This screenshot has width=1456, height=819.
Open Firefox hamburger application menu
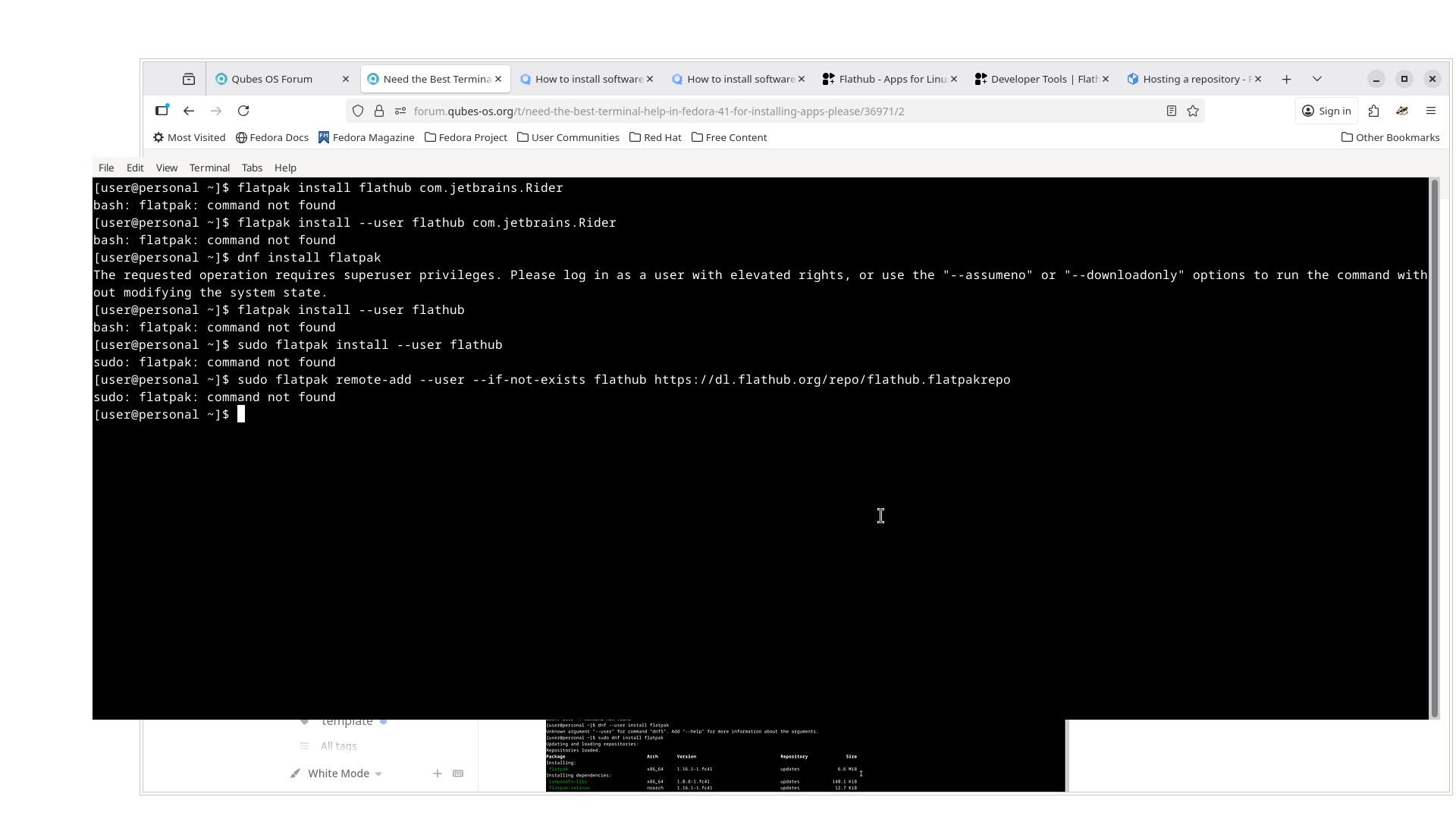tap(1431, 111)
